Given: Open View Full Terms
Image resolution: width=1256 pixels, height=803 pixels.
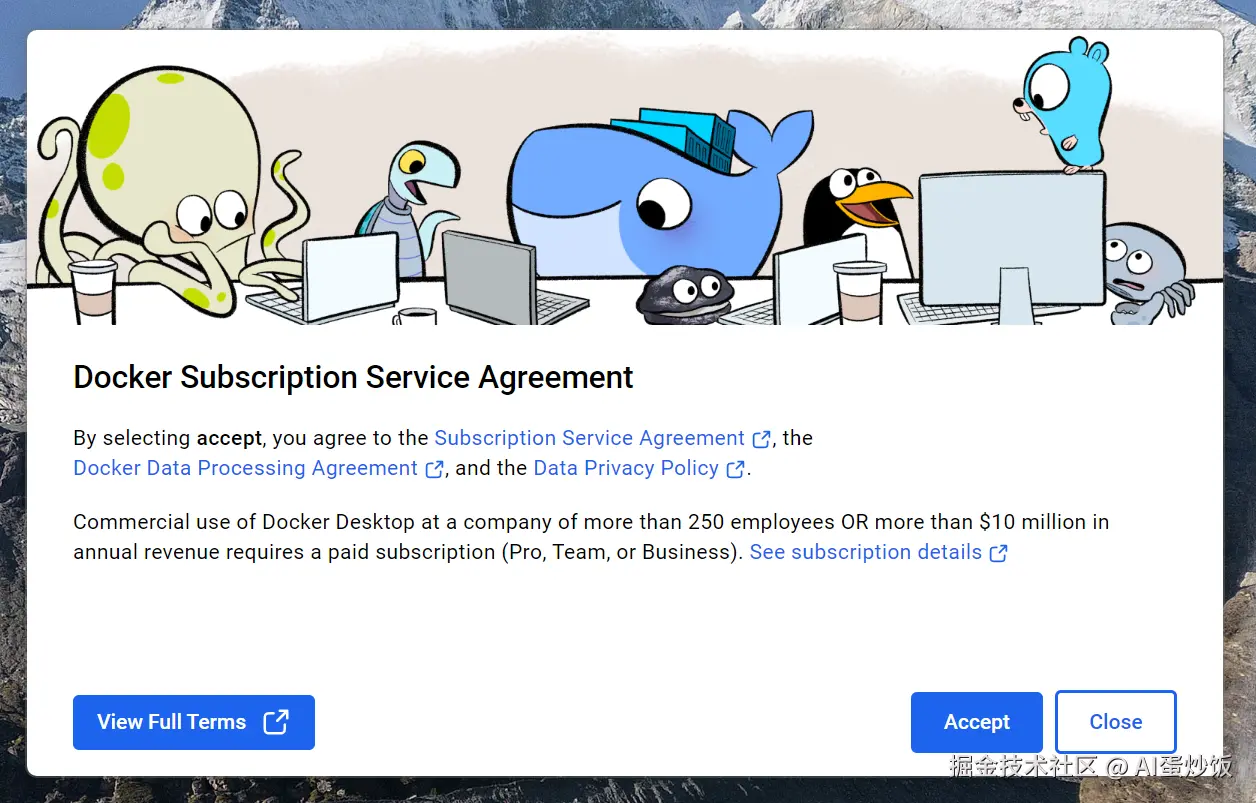Looking at the screenshot, I should pyautogui.click(x=194, y=722).
